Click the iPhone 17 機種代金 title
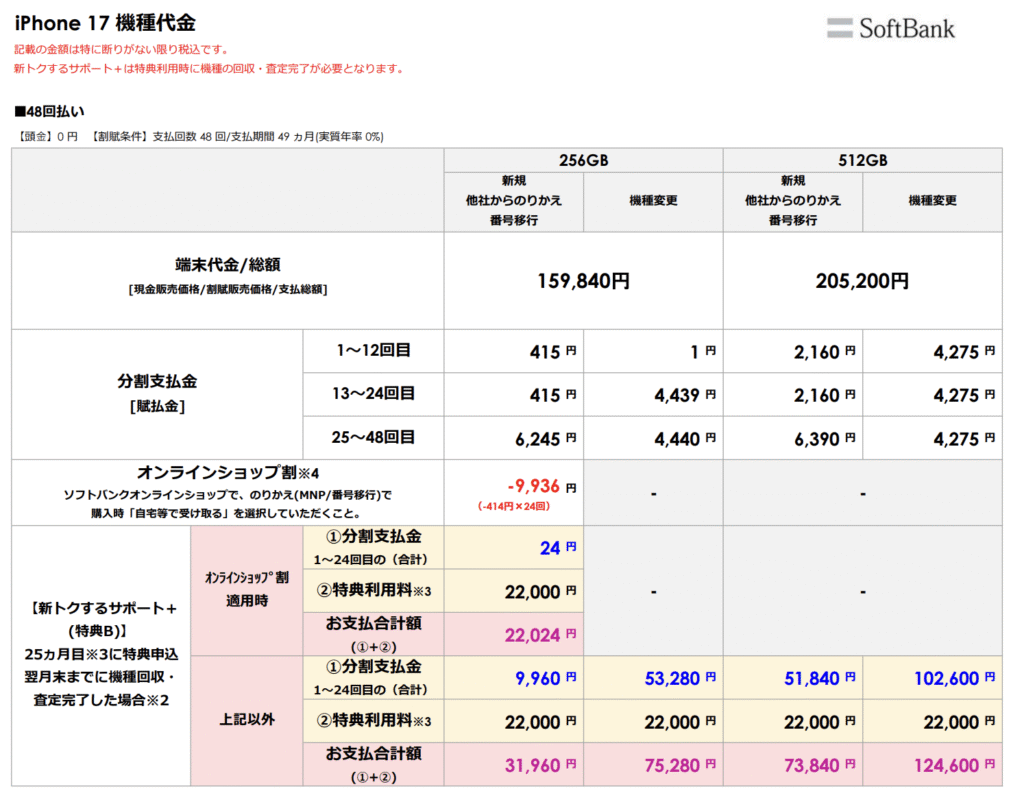 tap(105, 21)
